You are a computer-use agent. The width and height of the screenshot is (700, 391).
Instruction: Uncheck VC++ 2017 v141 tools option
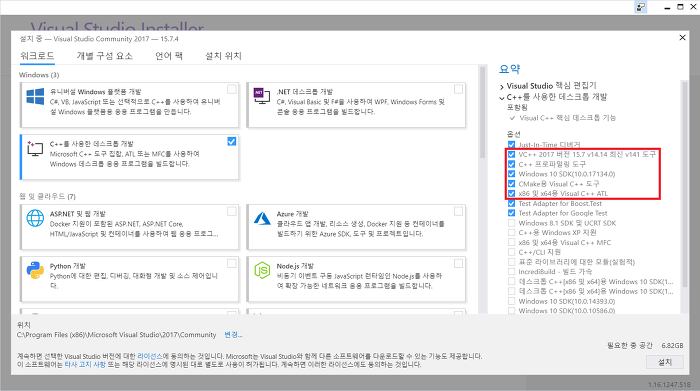pos(512,154)
